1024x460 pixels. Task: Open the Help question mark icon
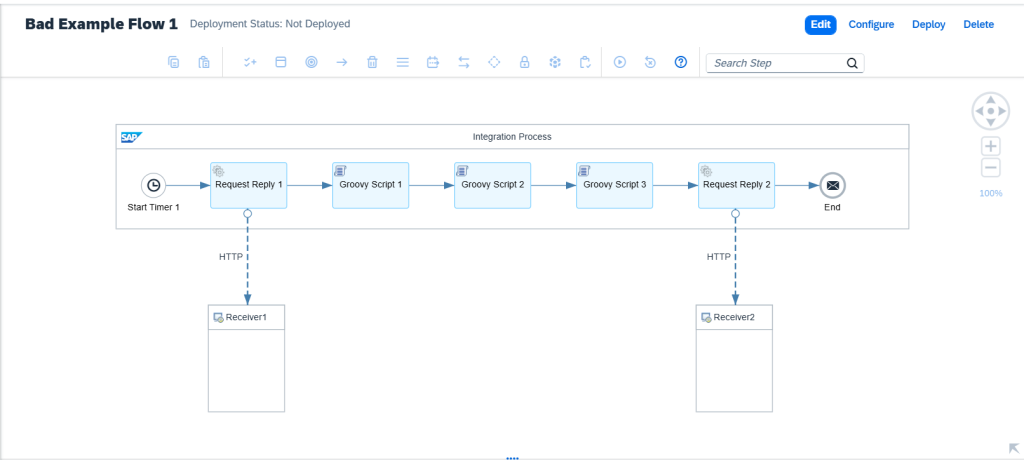coord(681,62)
